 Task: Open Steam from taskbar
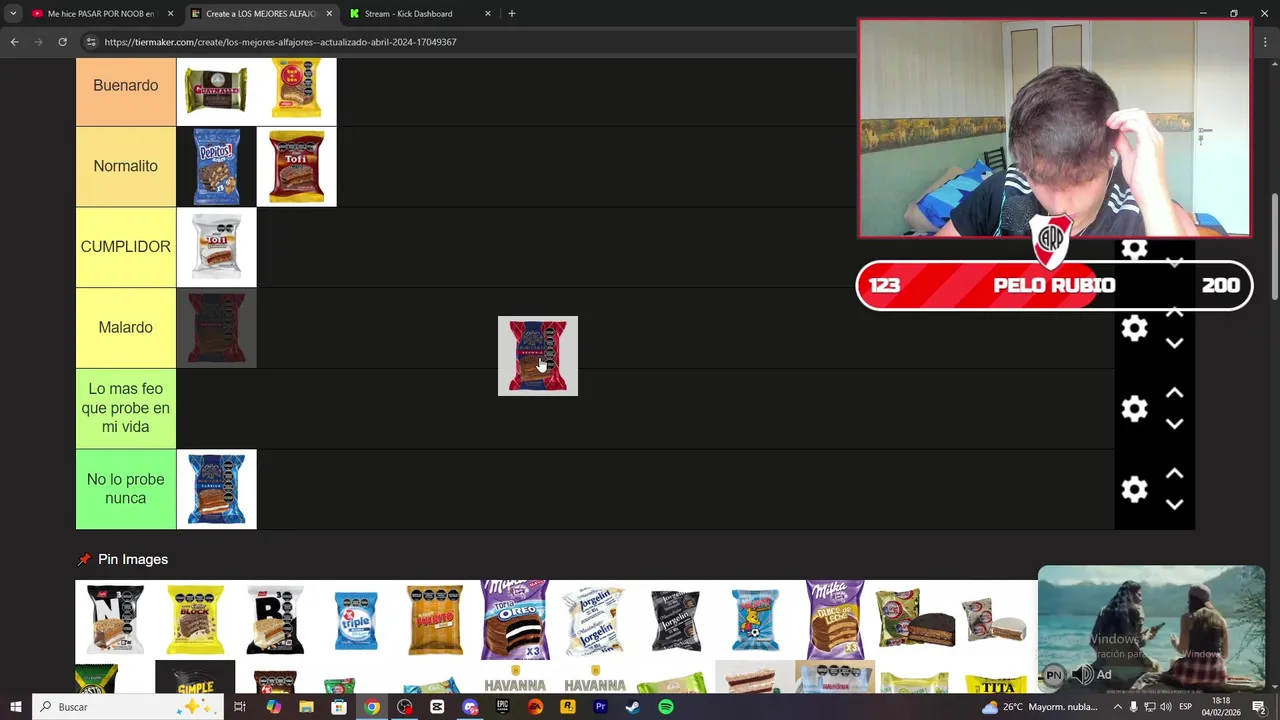coord(633,707)
